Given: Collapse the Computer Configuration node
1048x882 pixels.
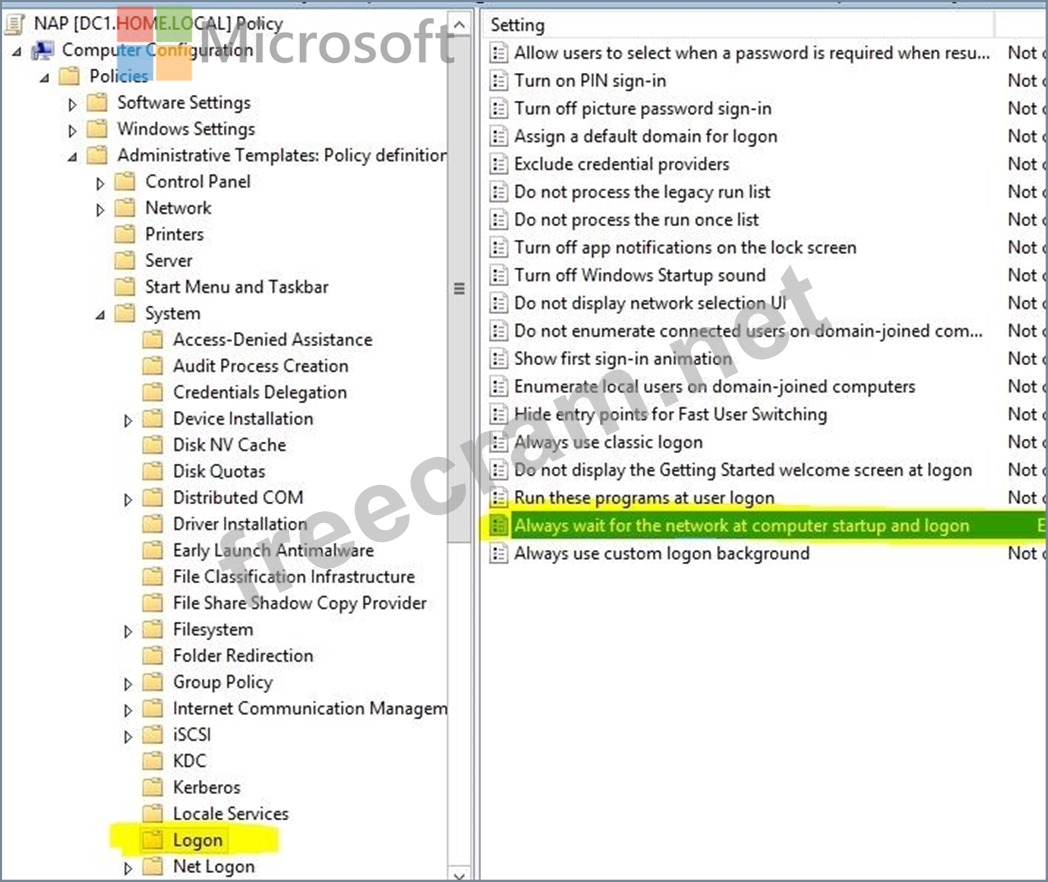Looking at the screenshot, I should tap(17, 51).
